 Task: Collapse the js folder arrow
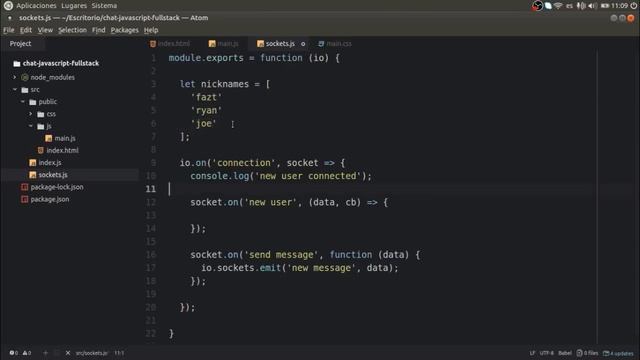click(31, 126)
